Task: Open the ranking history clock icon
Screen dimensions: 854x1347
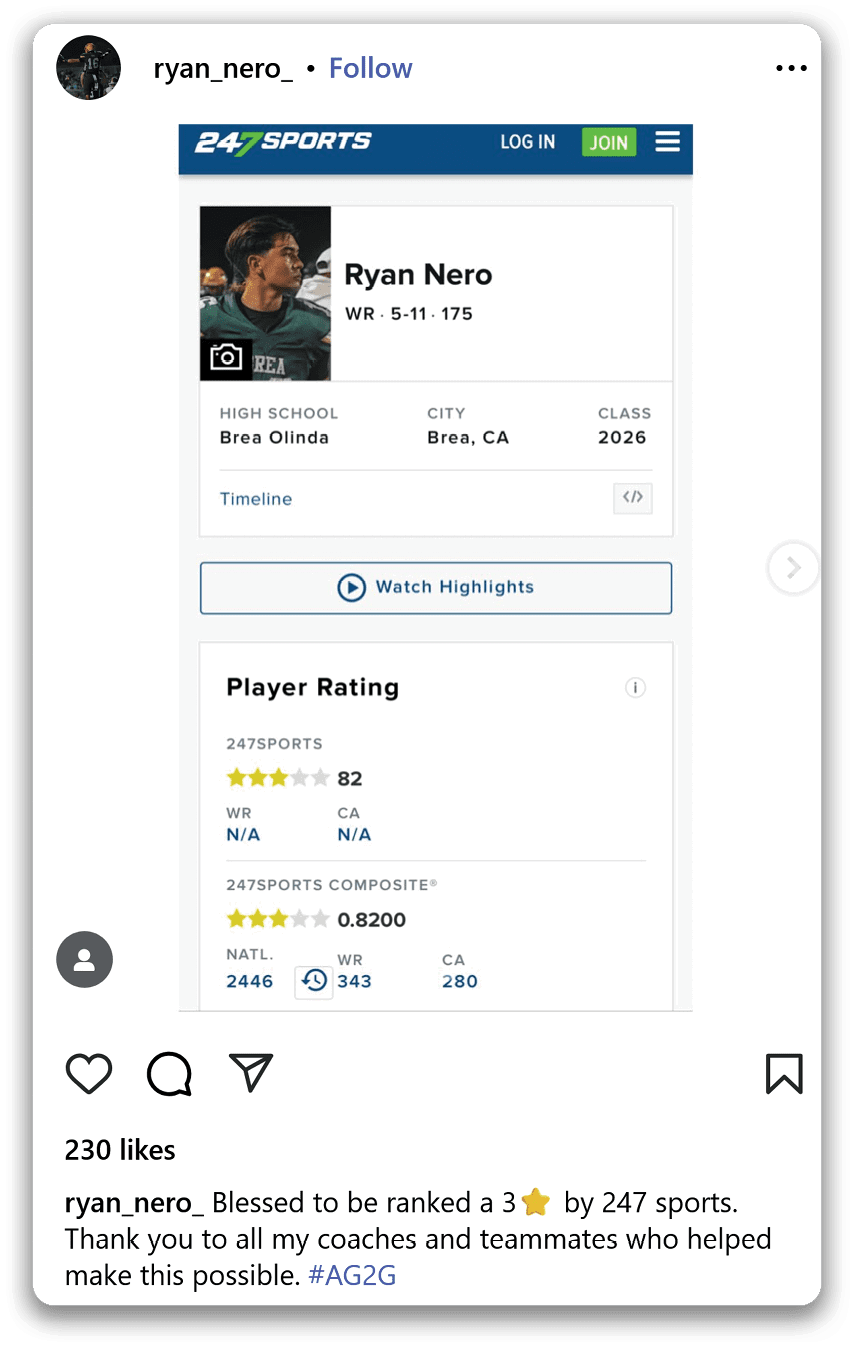Action: 314,981
